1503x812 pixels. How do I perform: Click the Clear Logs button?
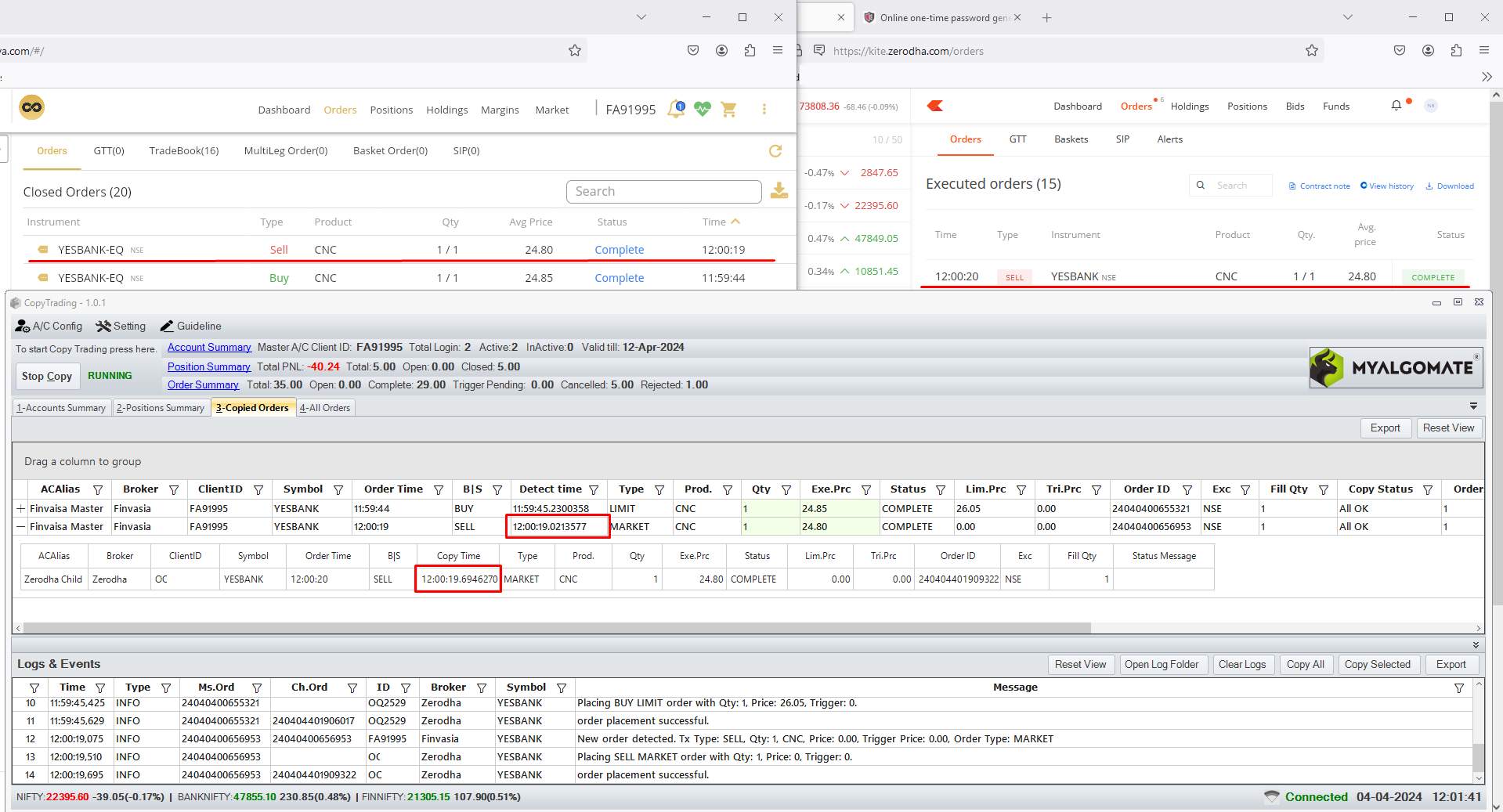click(1242, 664)
